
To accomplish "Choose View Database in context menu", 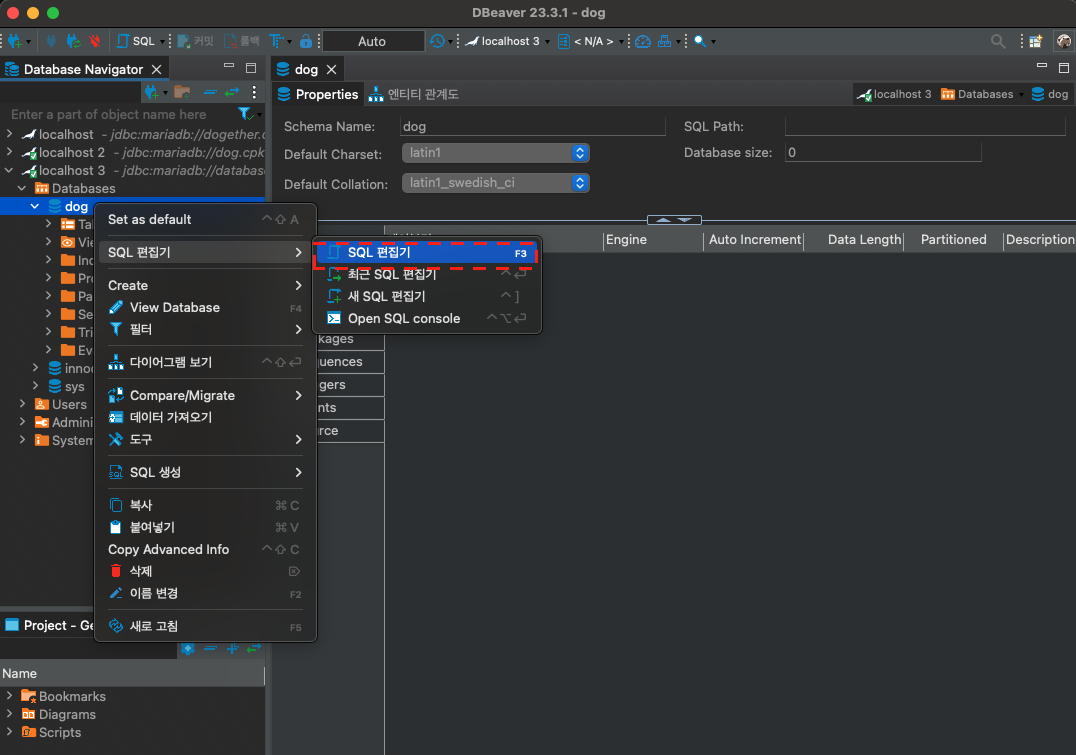I will pyautogui.click(x=205, y=307).
